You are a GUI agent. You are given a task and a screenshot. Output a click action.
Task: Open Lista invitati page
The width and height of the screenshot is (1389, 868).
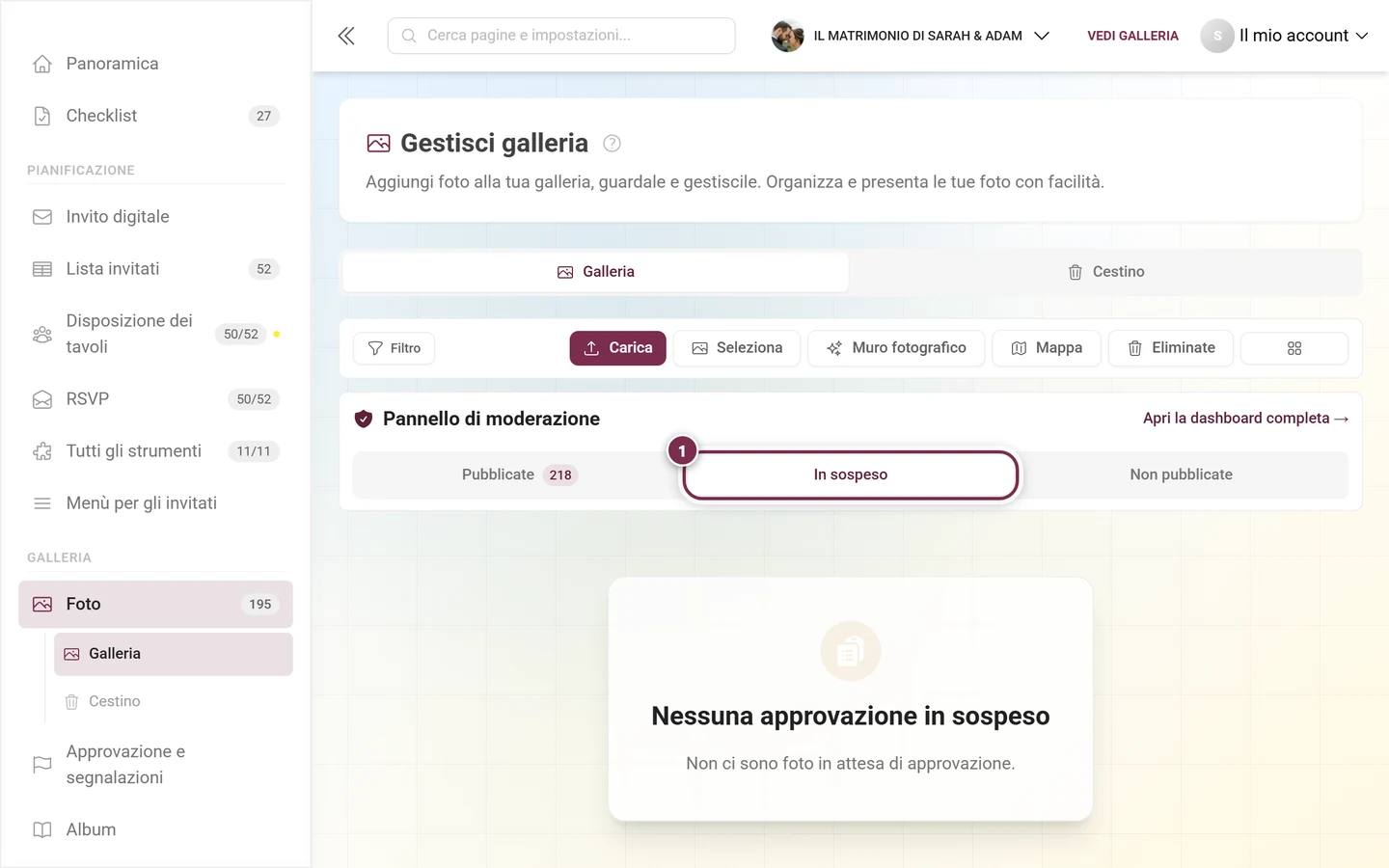tap(155, 269)
